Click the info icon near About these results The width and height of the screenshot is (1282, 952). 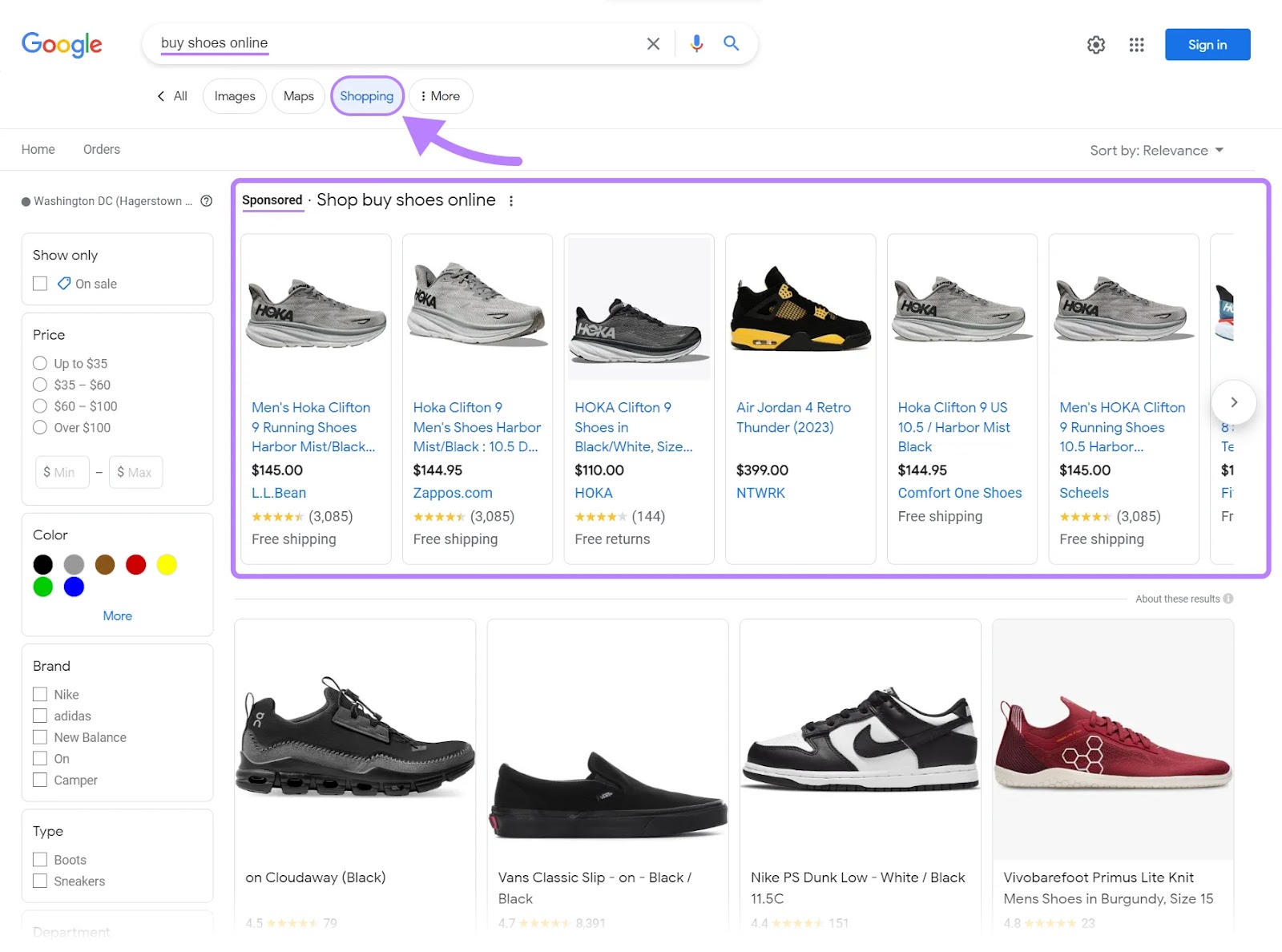click(1230, 599)
